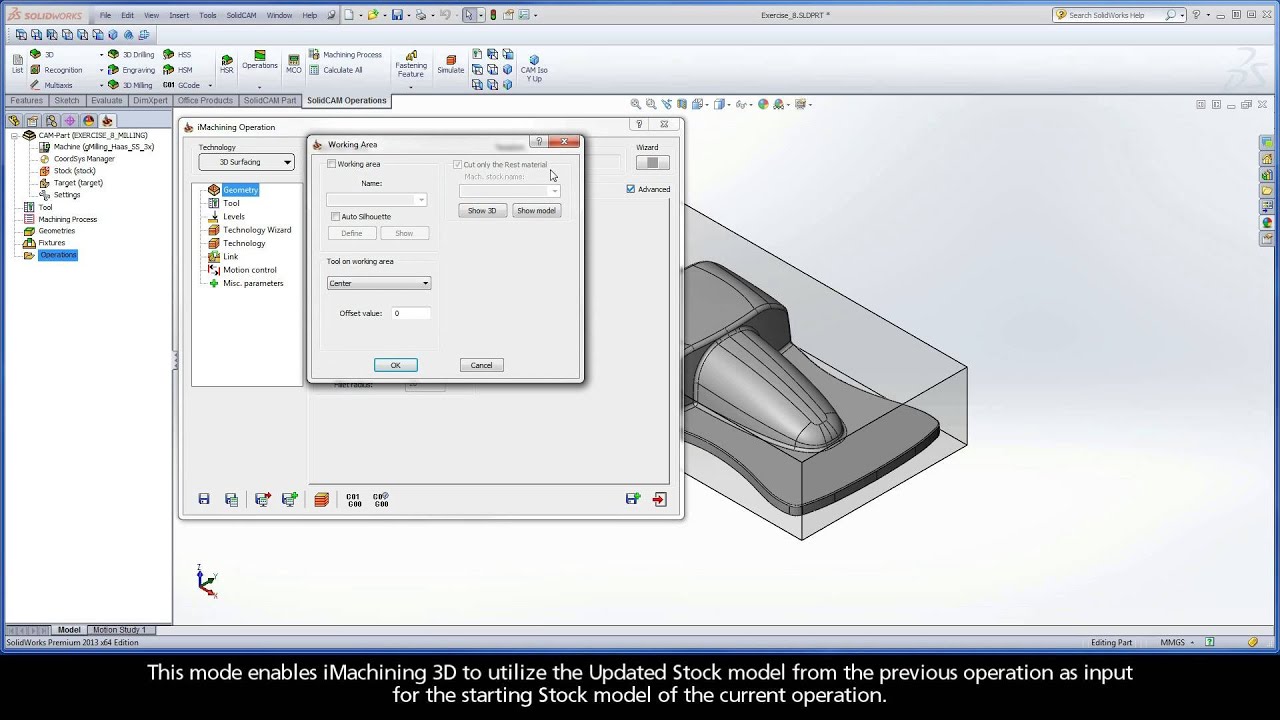Click the MCO toolbar button

[293, 64]
